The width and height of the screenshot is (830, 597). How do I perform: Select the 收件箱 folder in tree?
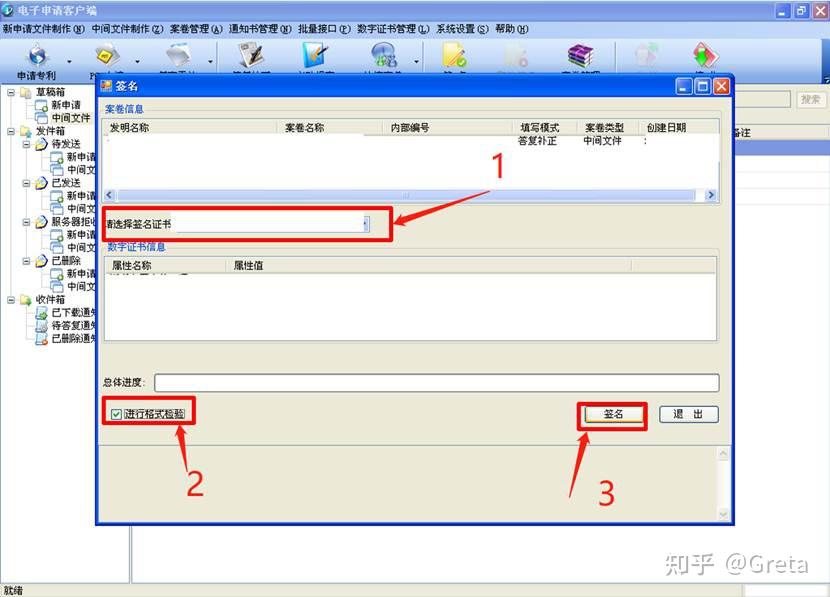50,300
